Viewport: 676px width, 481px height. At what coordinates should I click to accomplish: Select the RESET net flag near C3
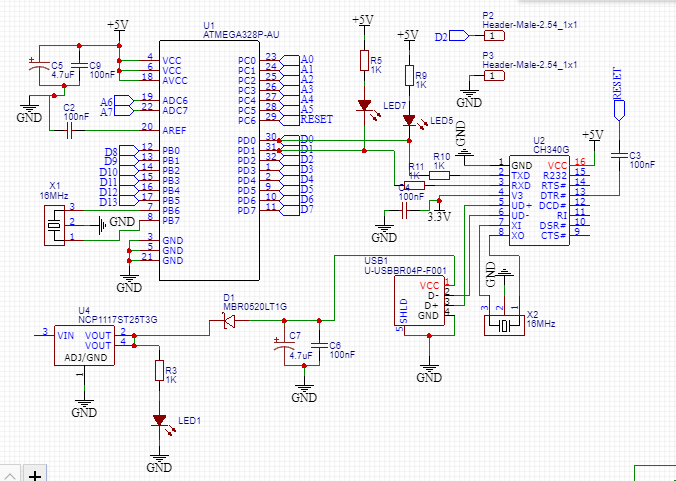(x=619, y=110)
